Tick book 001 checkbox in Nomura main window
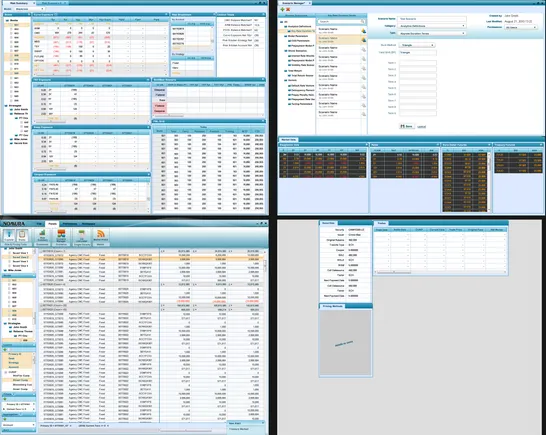Image resolution: width=546 pixels, height=435 pixels. (x=9, y=280)
